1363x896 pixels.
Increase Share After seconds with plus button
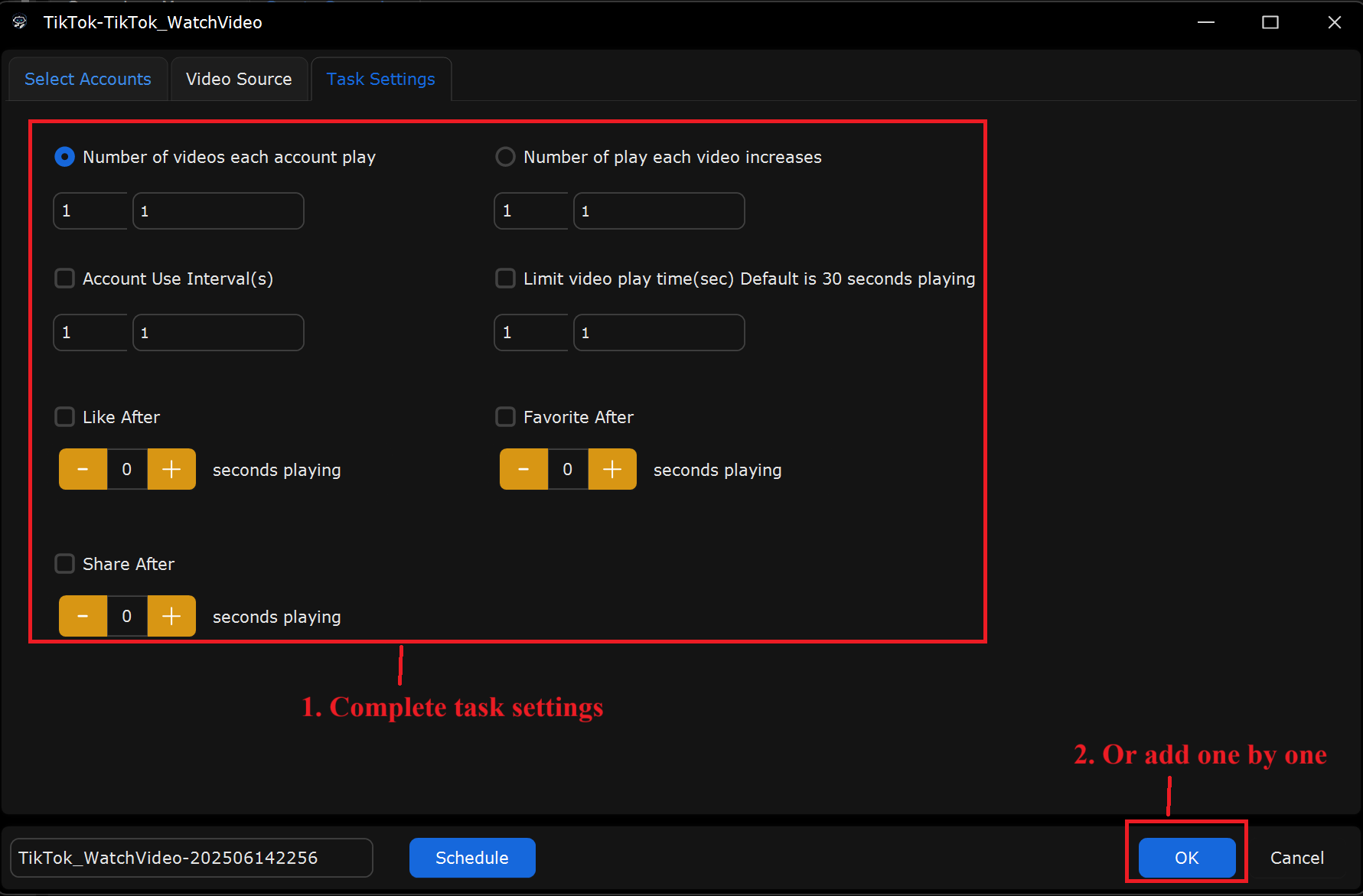coord(171,616)
